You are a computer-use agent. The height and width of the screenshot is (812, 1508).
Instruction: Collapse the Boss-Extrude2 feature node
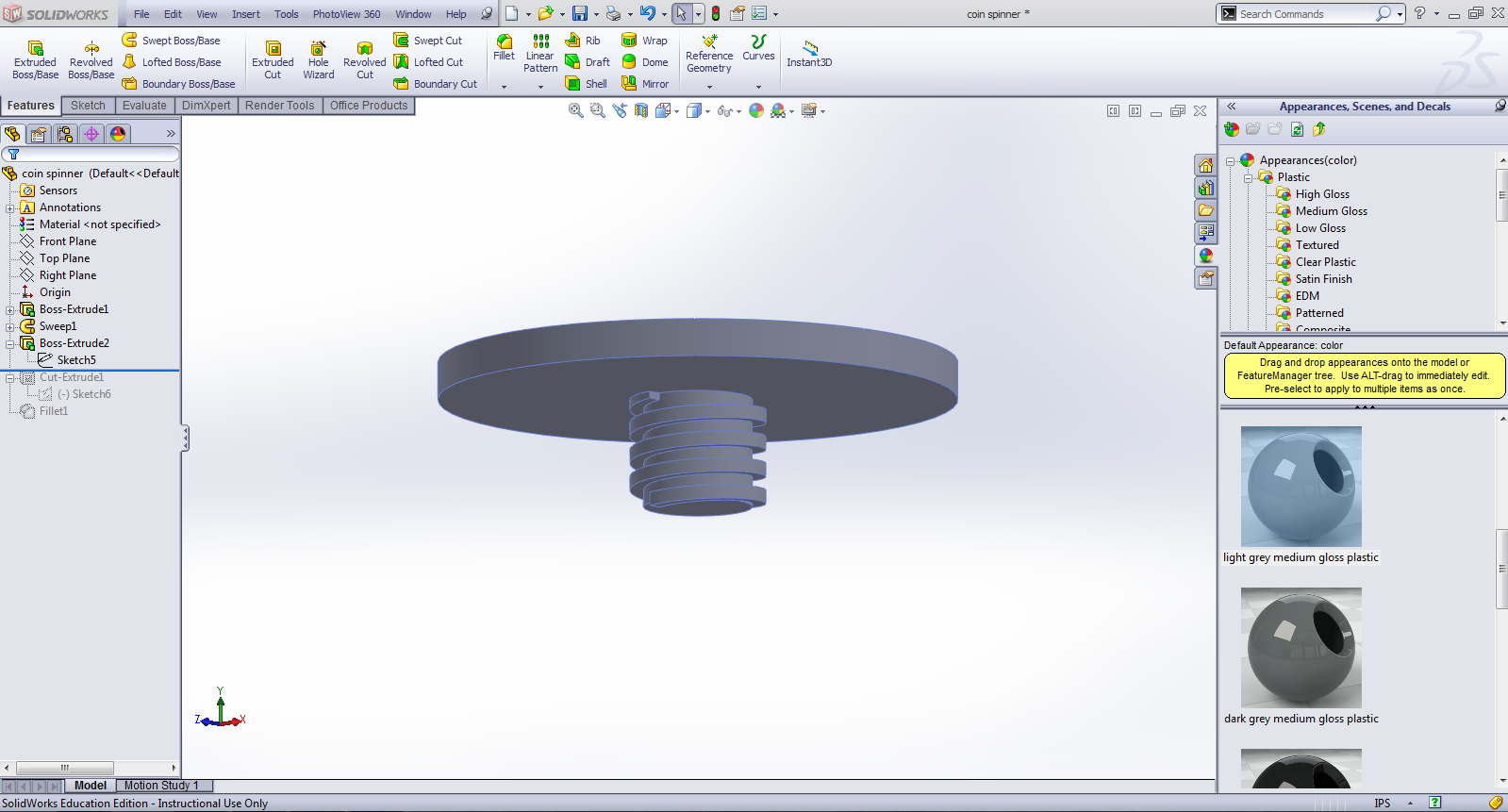[10, 344]
